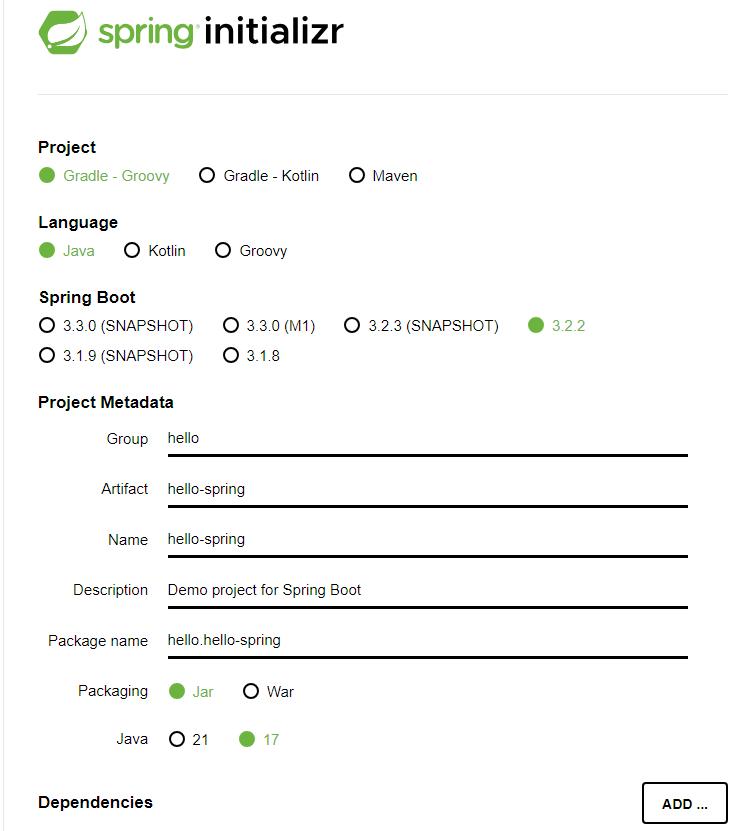
Task: Pick Spring Boot 3.3.0 (SNAPSHOT)
Action: pos(47,326)
